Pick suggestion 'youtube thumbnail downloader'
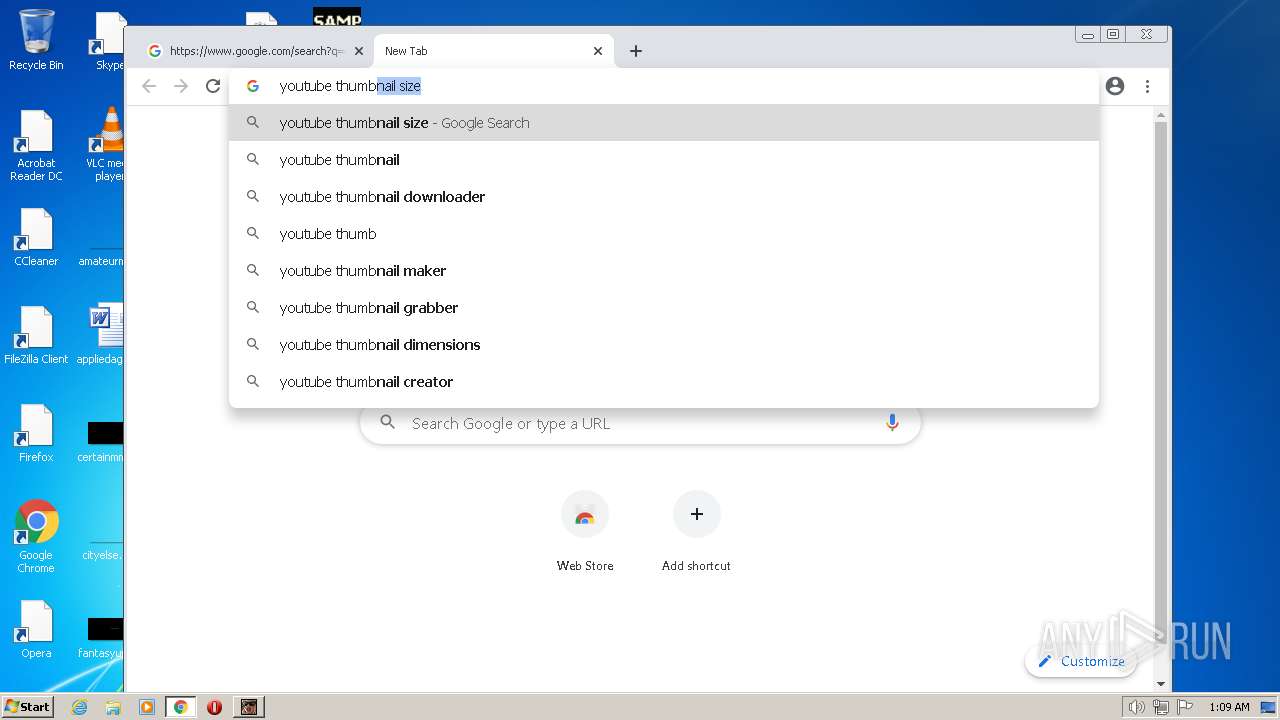The image size is (1280, 720). pos(664,197)
